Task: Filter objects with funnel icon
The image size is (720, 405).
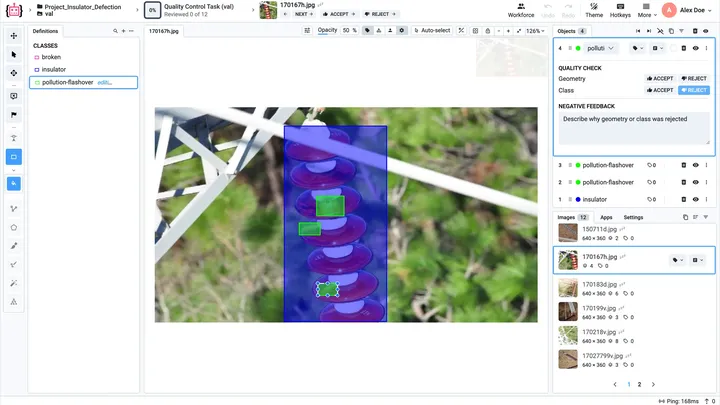Action: [681, 31]
